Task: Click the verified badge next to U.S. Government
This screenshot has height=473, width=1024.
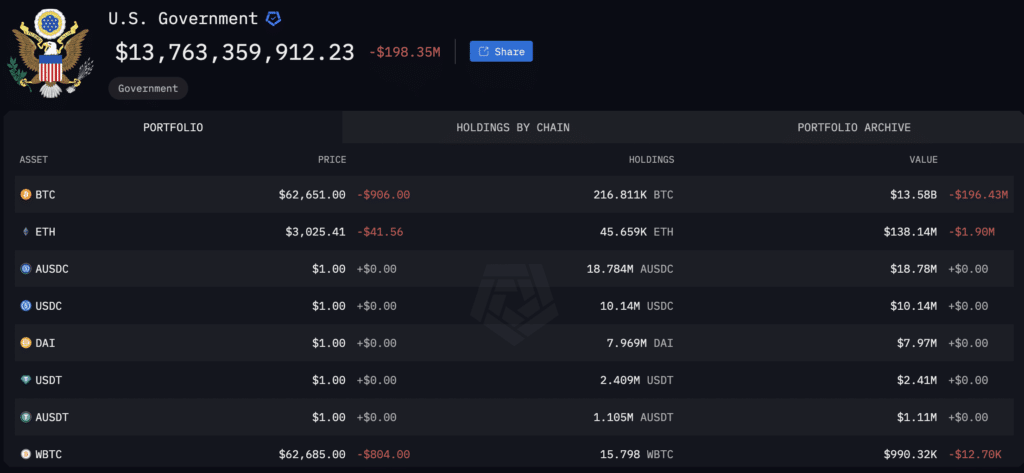Action: click(274, 19)
